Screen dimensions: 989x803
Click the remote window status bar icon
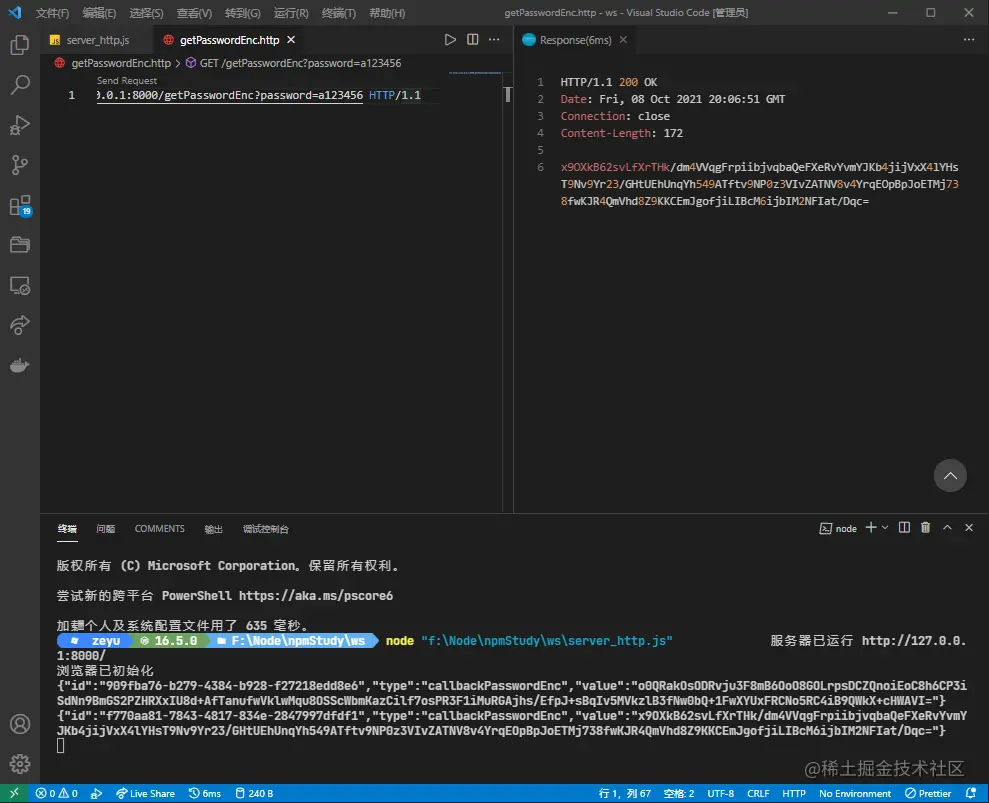pyautogui.click(x=14, y=794)
